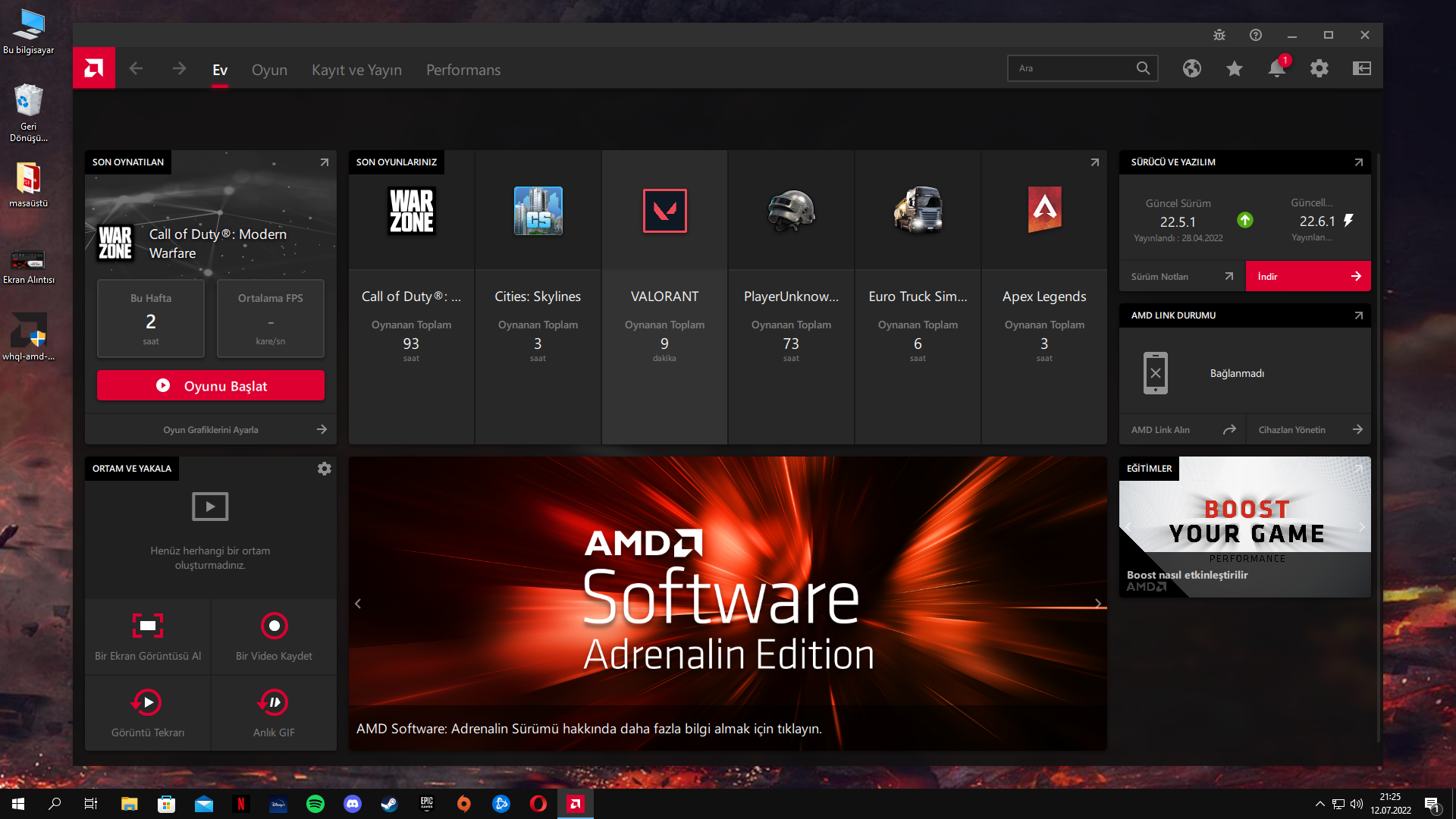The width and height of the screenshot is (1456, 819).
Task: Expand the Son Oyunlarınız panel arrow
Action: [x=1094, y=162]
